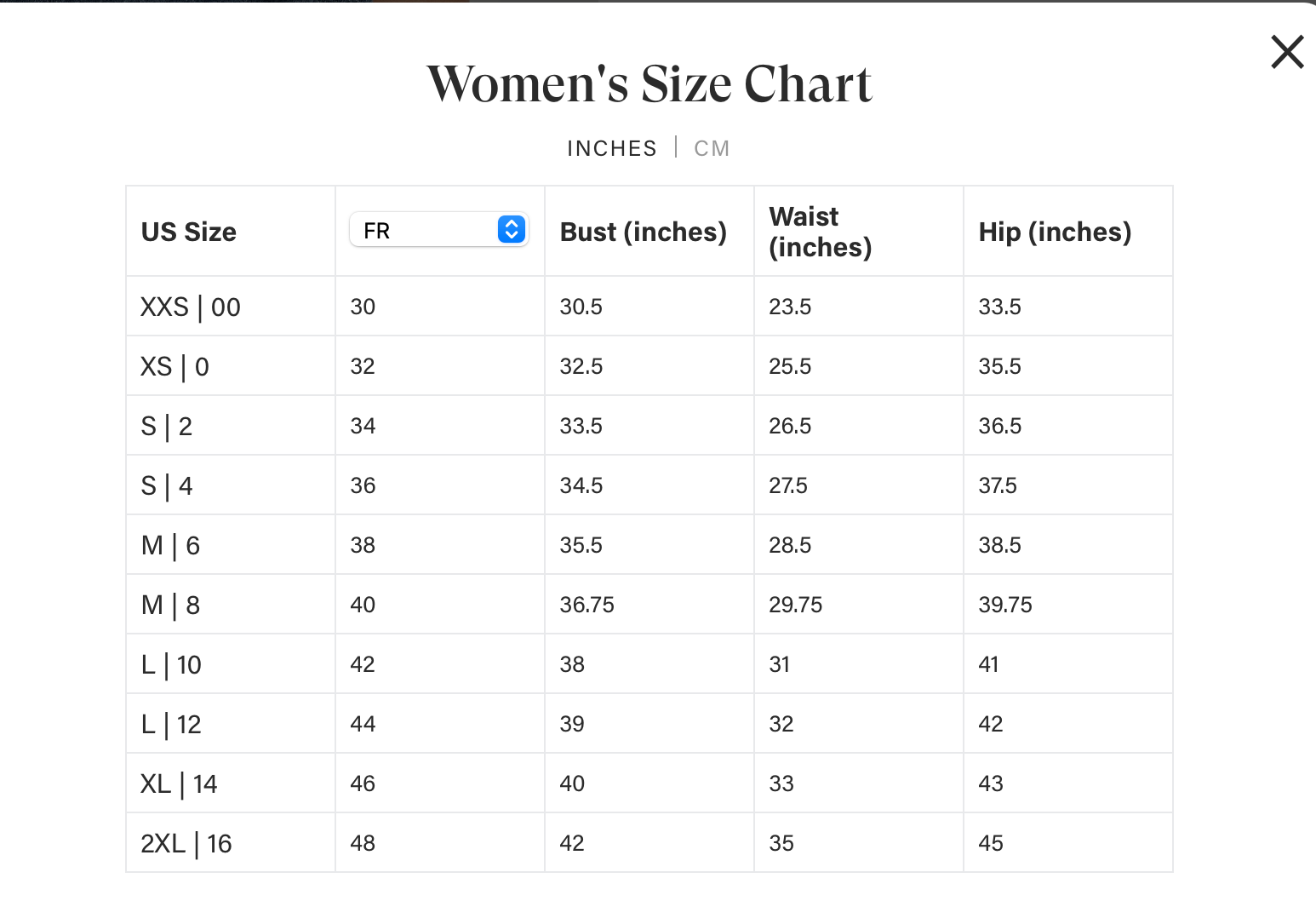This screenshot has height=901, width=1316.
Task: Select the L | 10 size label
Action: point(171,664)
